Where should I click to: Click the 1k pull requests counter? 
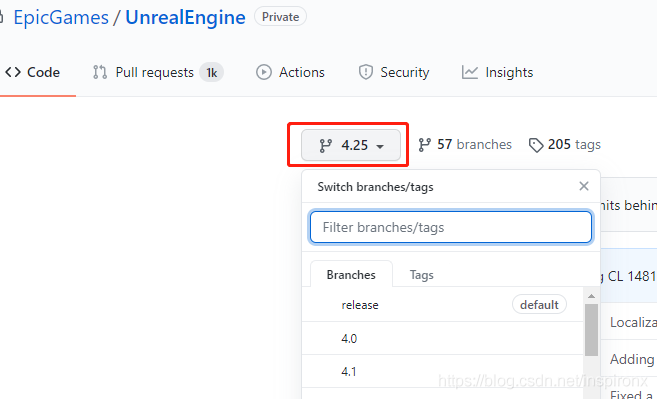tap(212, 73)
